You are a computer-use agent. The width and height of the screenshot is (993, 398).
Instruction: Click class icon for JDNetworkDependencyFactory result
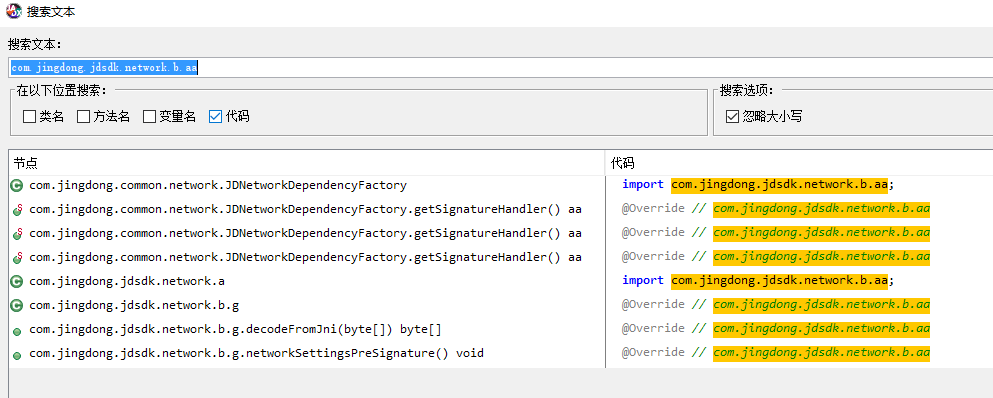(x=17, y=186)
